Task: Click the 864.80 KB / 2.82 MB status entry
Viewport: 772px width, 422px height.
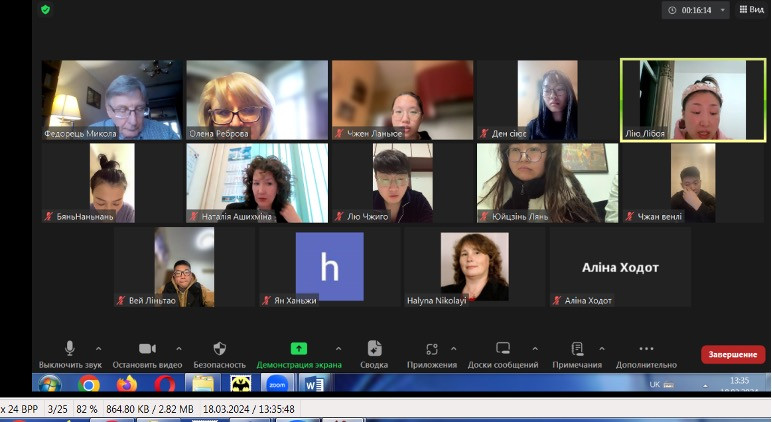Action: (x=150, y=409)
